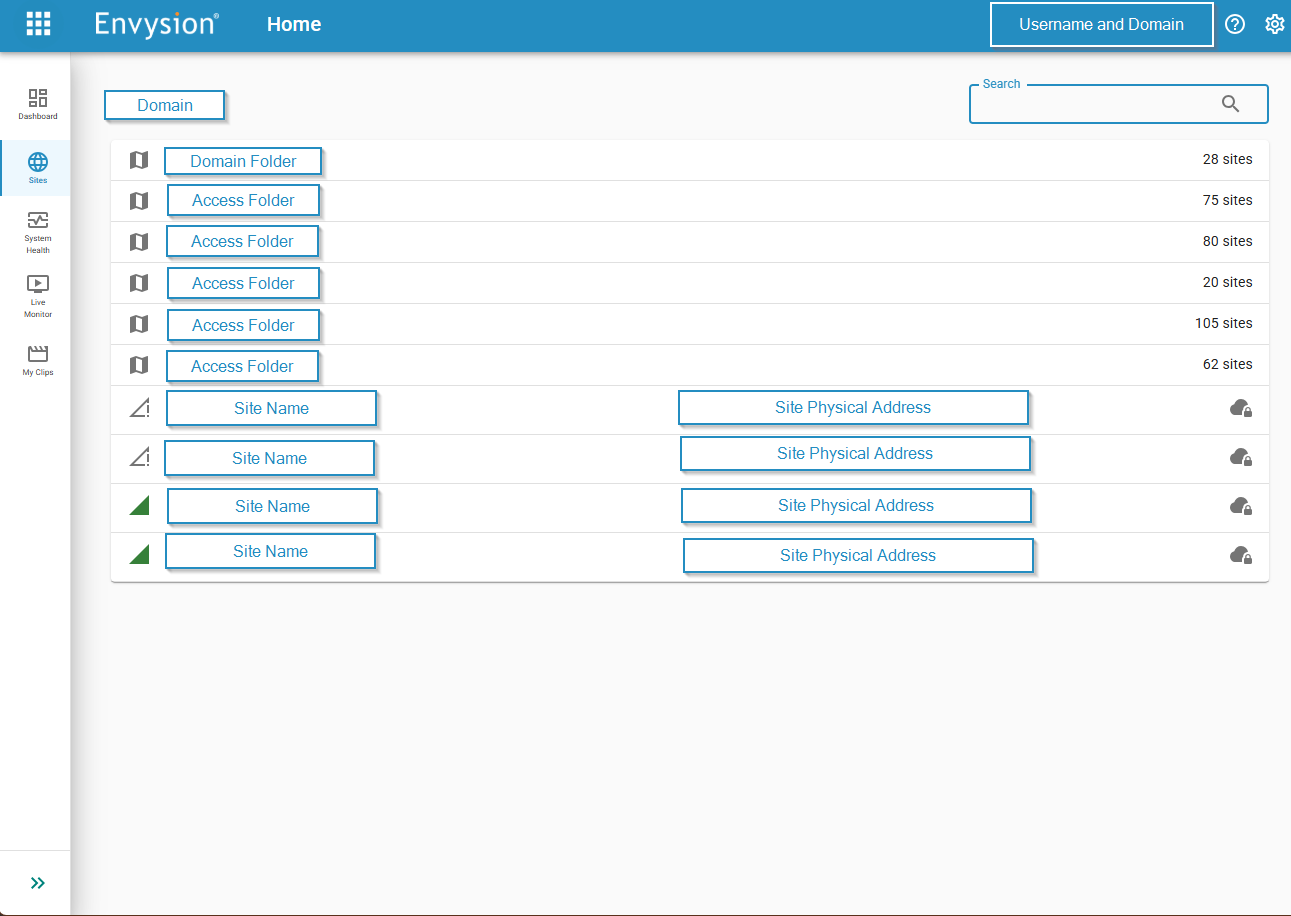Click the map icon beside Domain Folder

[139, 160]
